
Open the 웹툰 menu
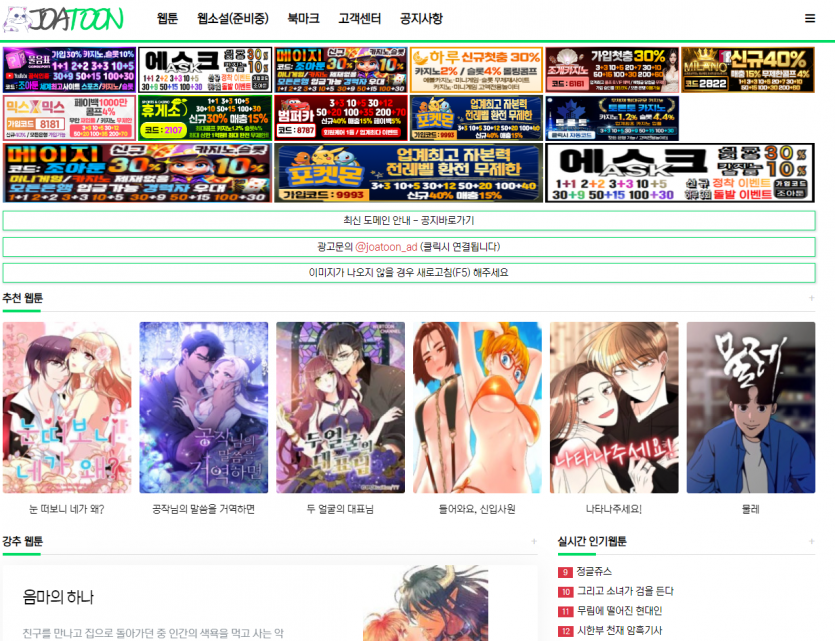pyautogui.click(x=167, y=19)
